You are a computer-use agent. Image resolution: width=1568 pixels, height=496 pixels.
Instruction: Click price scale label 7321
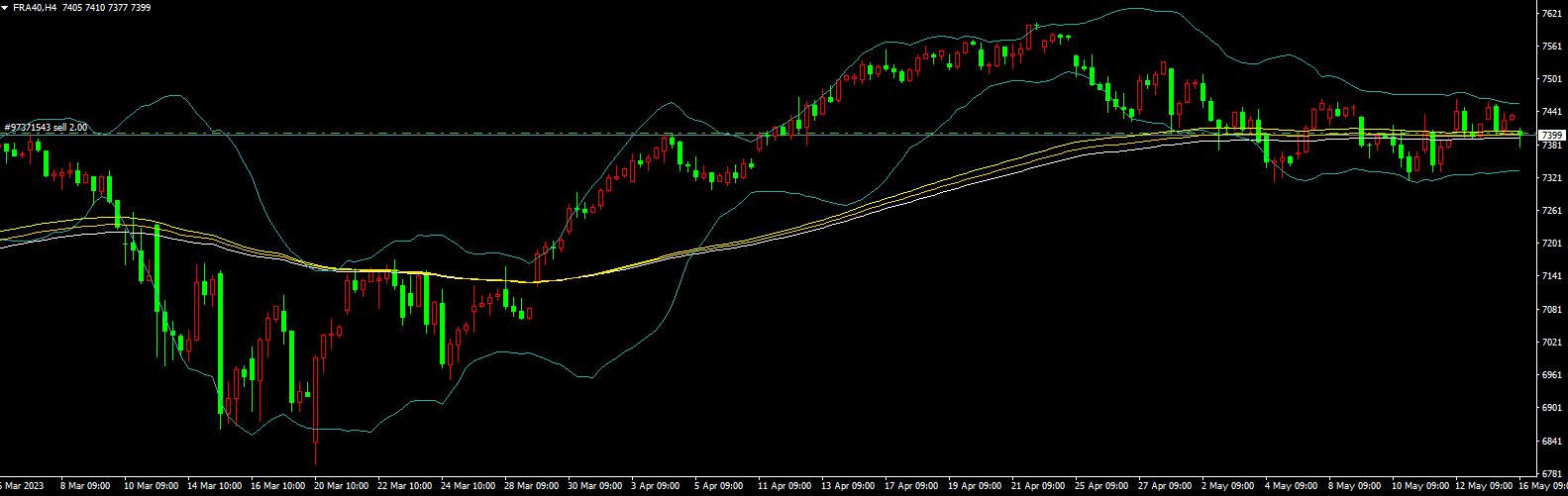(1552, 178)
